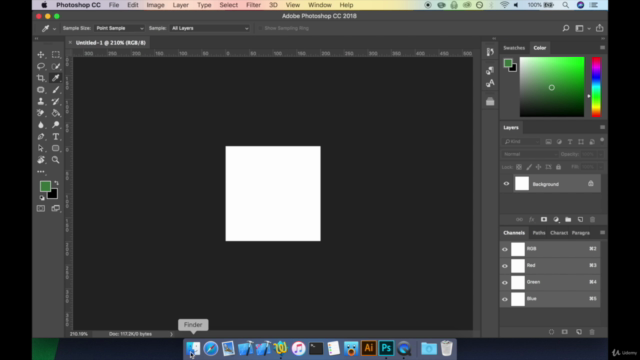640x360 pixels.
Task: Select the Dodge tool
Action: point(56,125)
